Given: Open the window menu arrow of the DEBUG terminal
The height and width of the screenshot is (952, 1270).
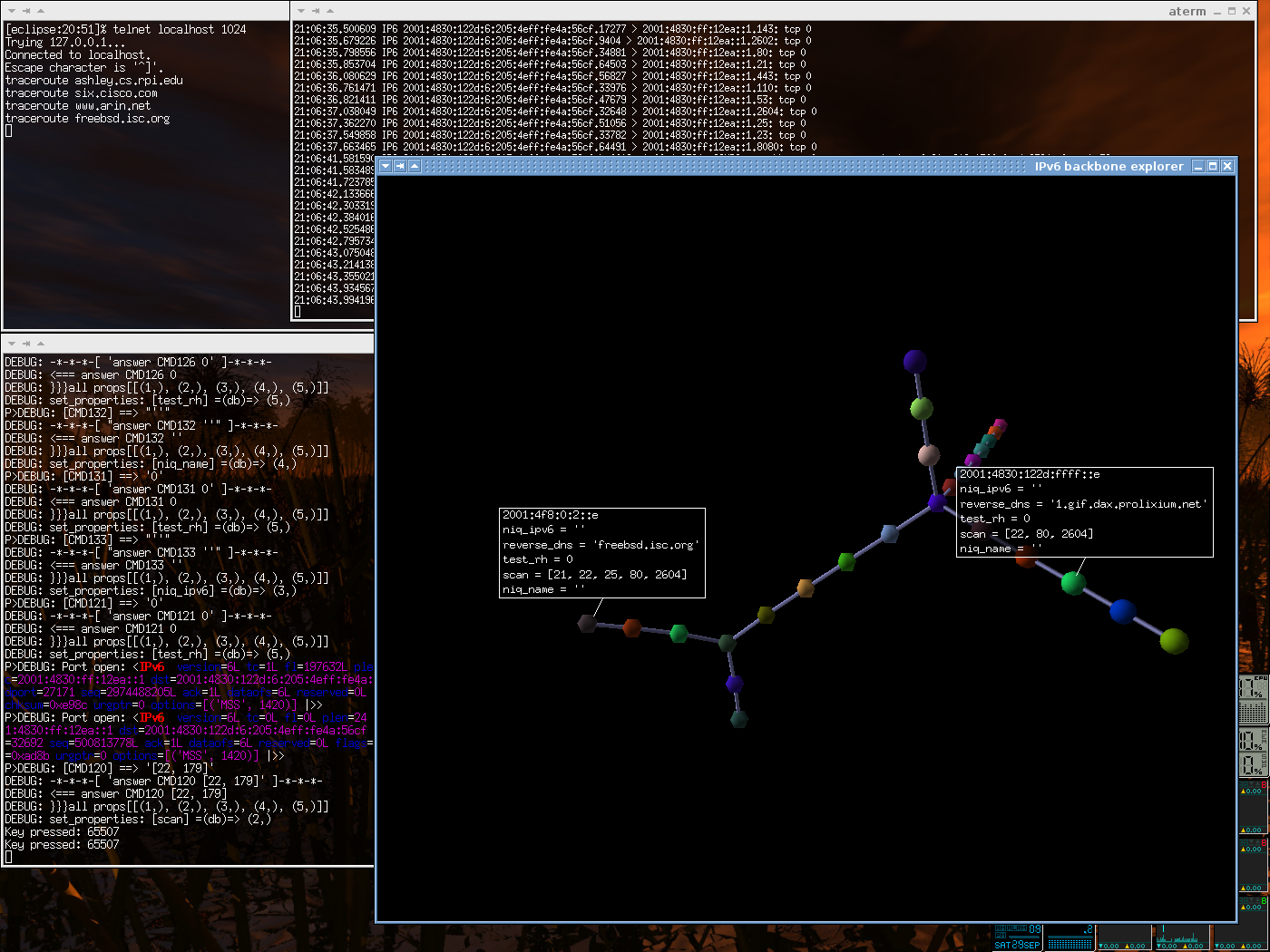Looking at the screenshot, I should click(x=12, y=344).
